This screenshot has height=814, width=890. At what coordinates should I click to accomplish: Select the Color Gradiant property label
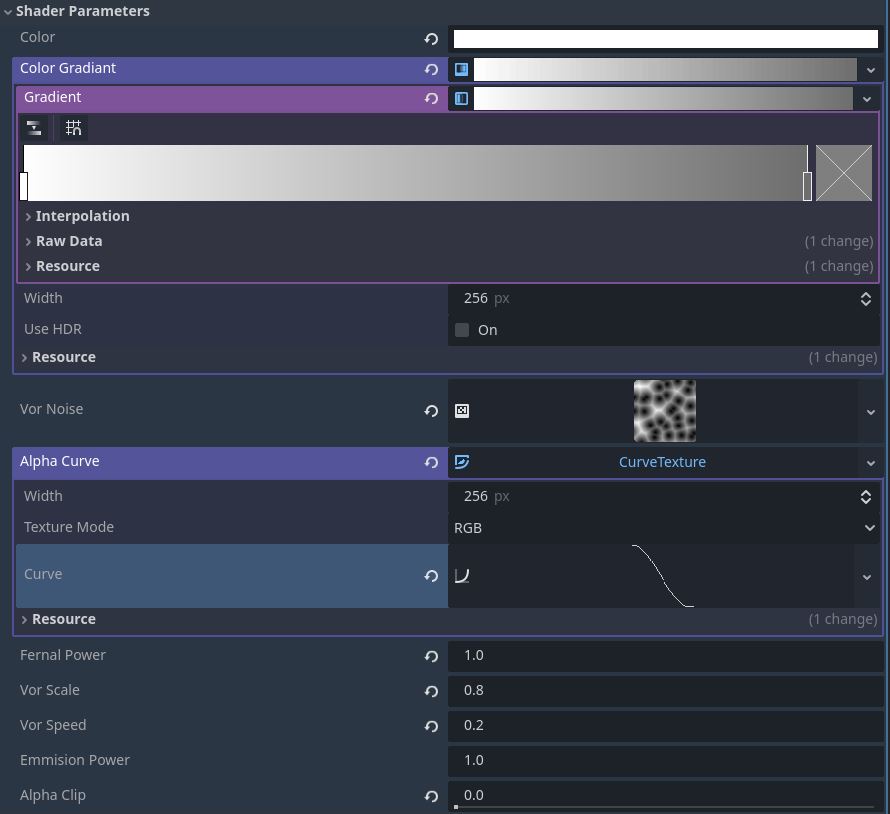click(x=68, y=68)
